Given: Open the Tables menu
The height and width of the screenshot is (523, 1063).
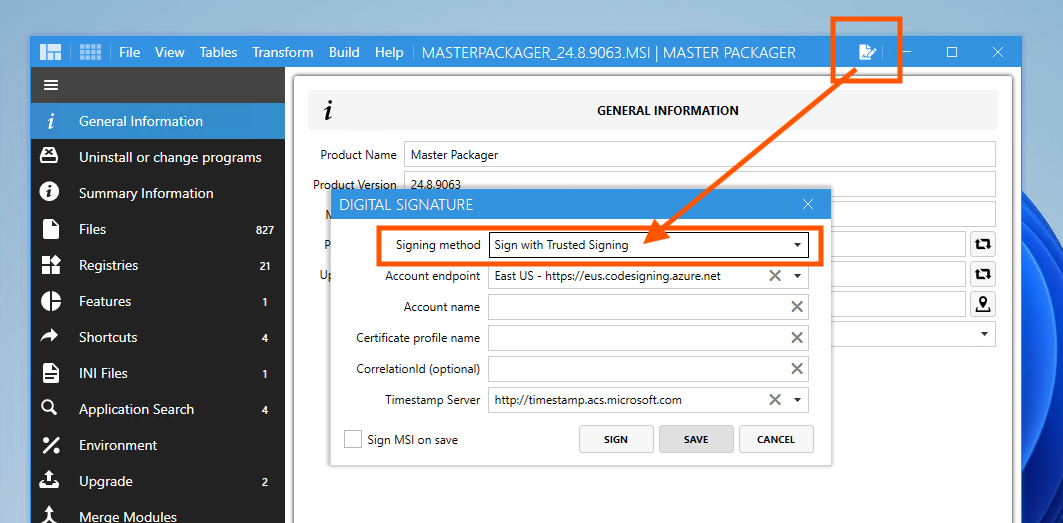Looking at the screenshot, I should 218,52.
